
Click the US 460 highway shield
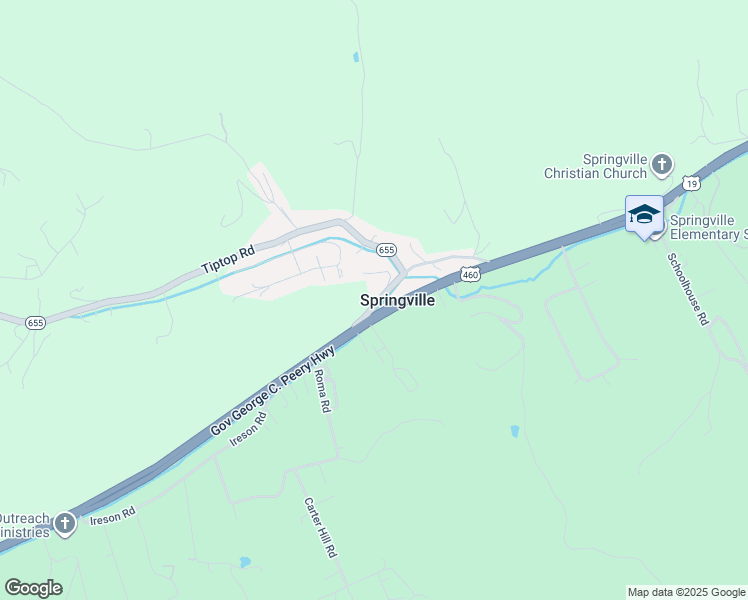(x=470, y=275)
